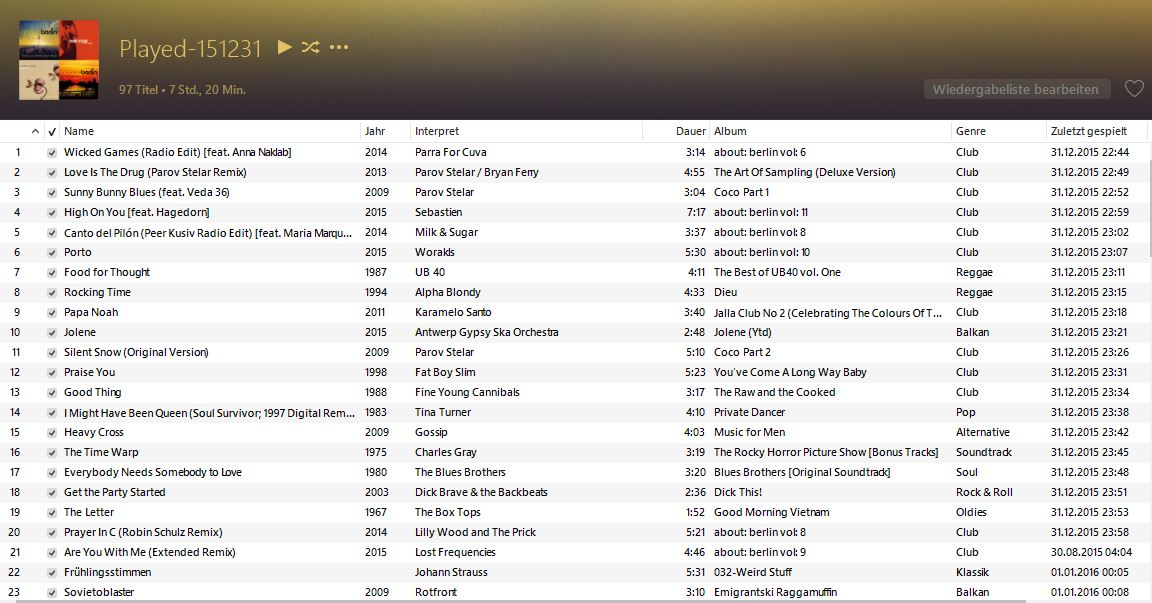The height and width of the screenshot is (603, 1152).
Task: Click the ascending sort arrow in the header
Action: coord(33,131)
